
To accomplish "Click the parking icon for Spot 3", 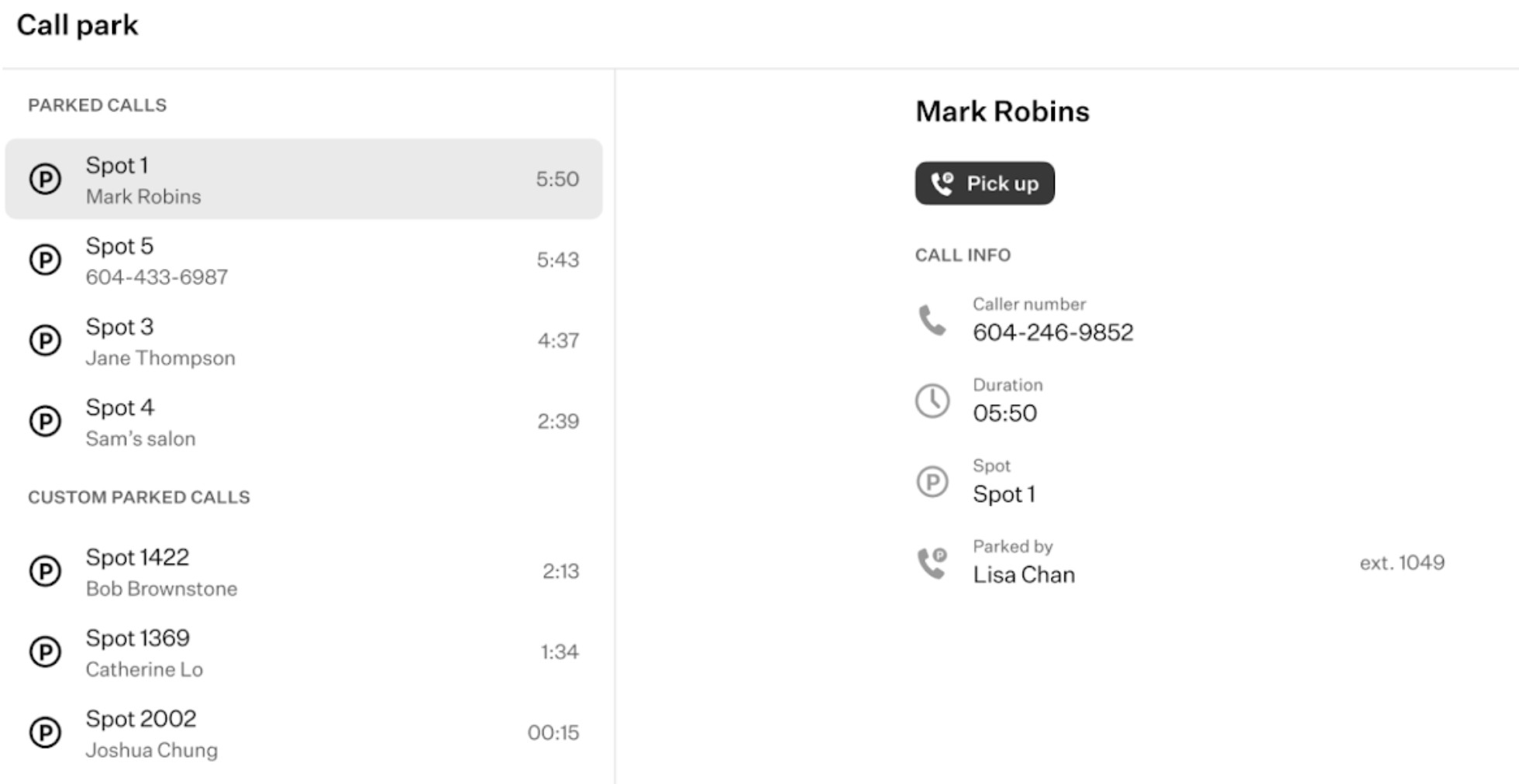I will pyautogui.click(x=45, y=340).
